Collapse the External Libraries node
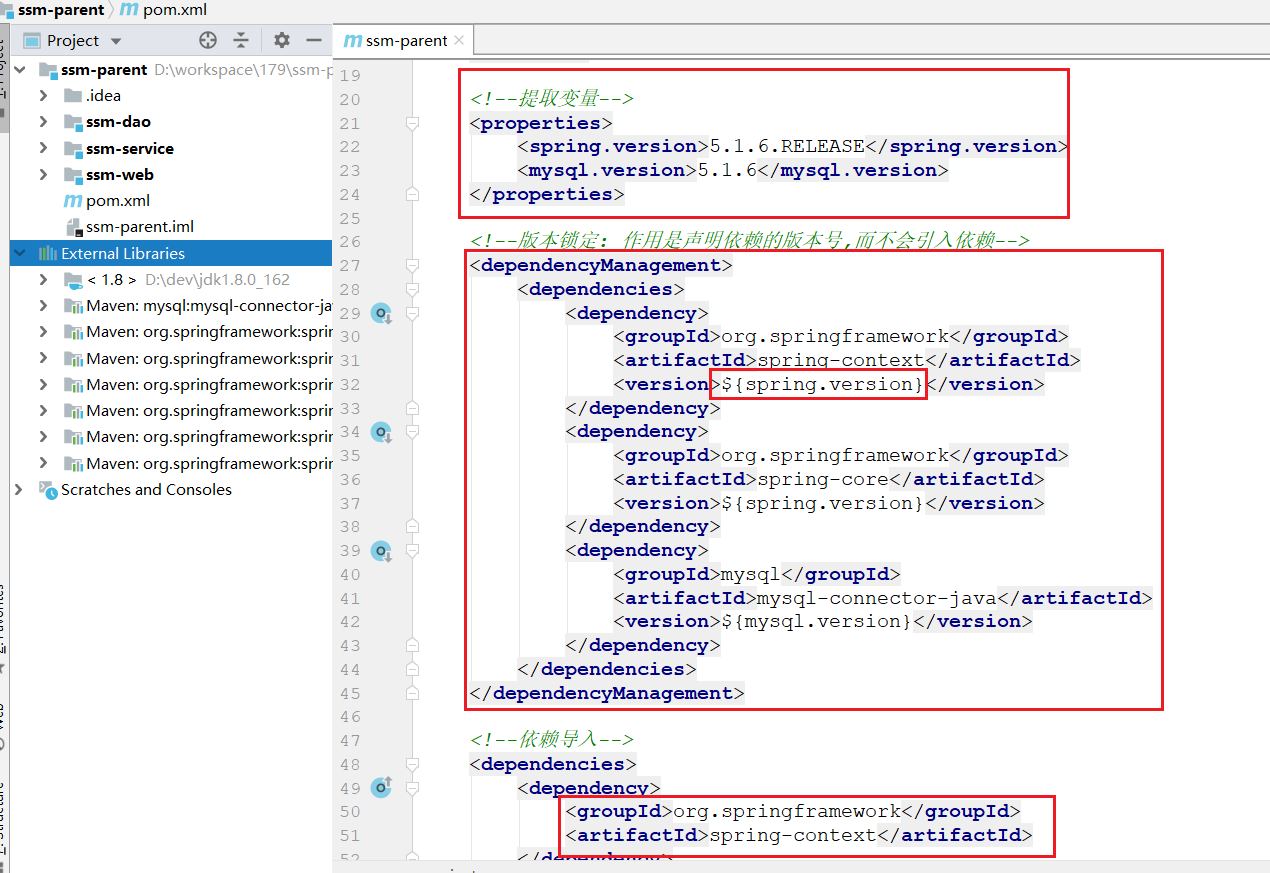This screenshot has width=1270, height=873. [x=22, y=253]
